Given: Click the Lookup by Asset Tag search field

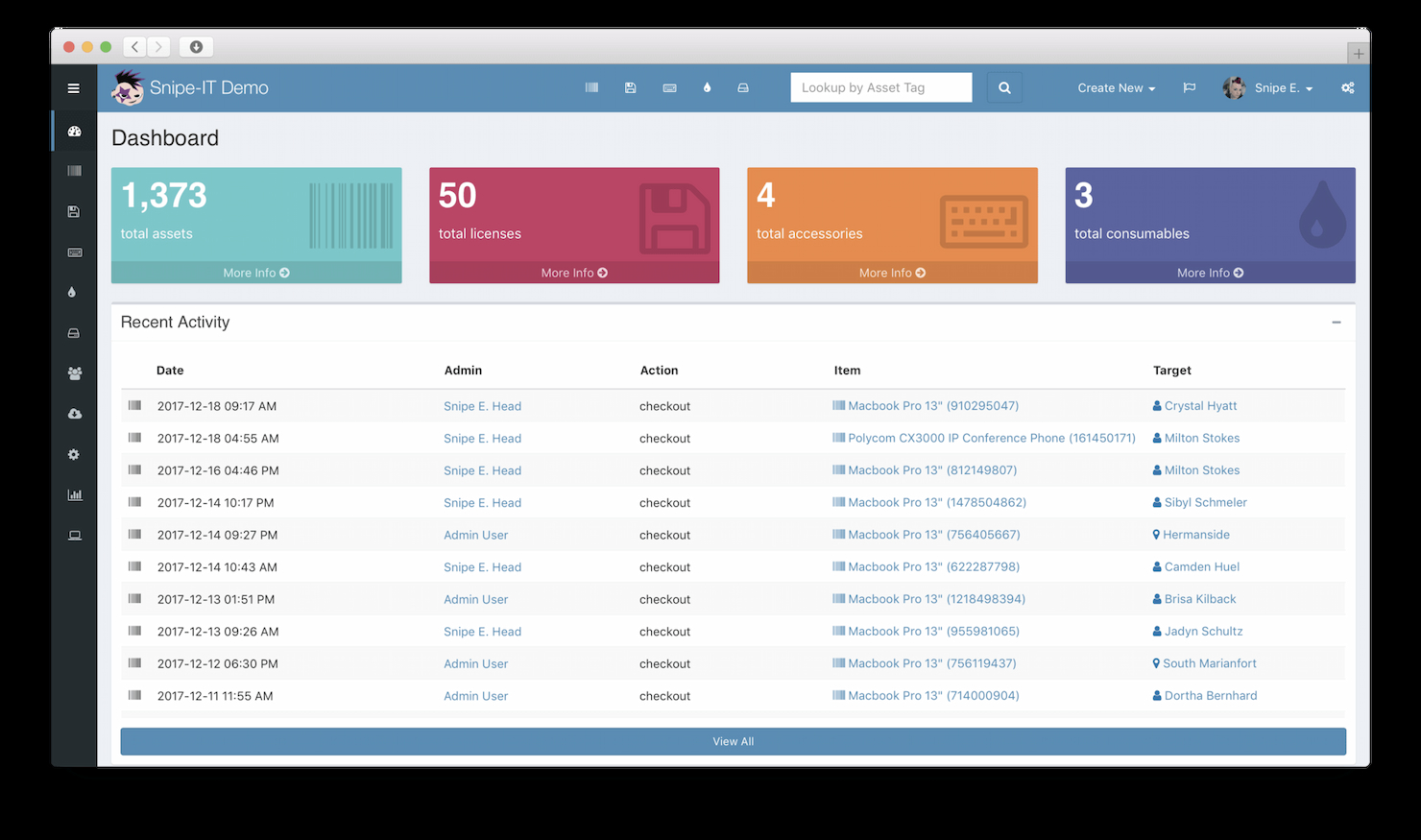Looking at the screenshot, I should pyautogui.click(x=880, y=87).
